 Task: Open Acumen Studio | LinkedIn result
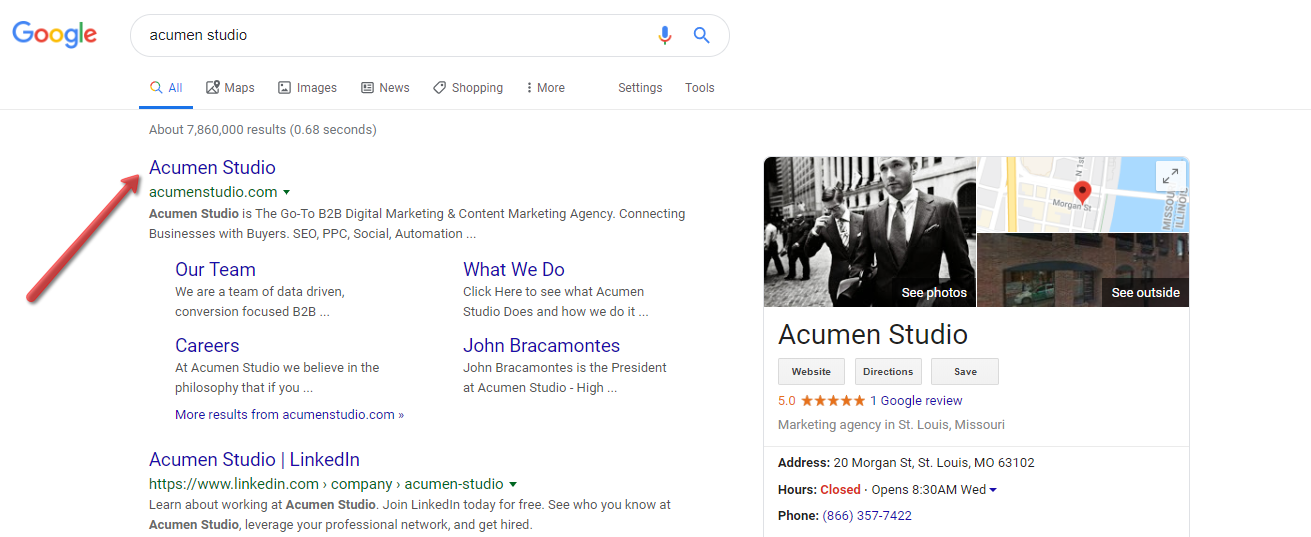[254, 459]
